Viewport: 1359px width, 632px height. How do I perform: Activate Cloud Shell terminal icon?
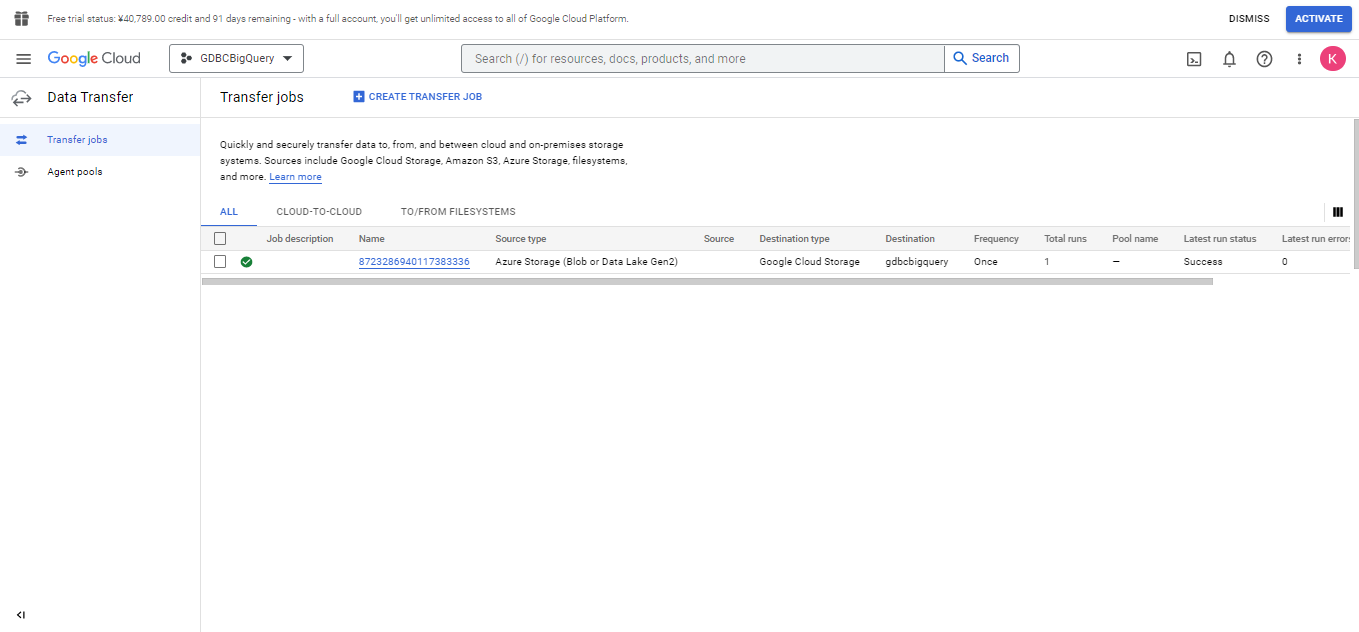pos(1194,59)
